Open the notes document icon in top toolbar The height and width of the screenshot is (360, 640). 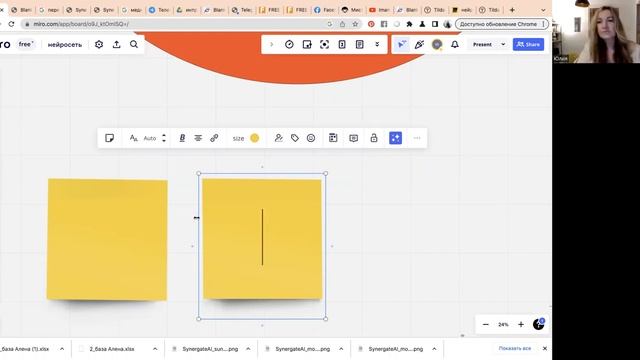coord(360,44)
